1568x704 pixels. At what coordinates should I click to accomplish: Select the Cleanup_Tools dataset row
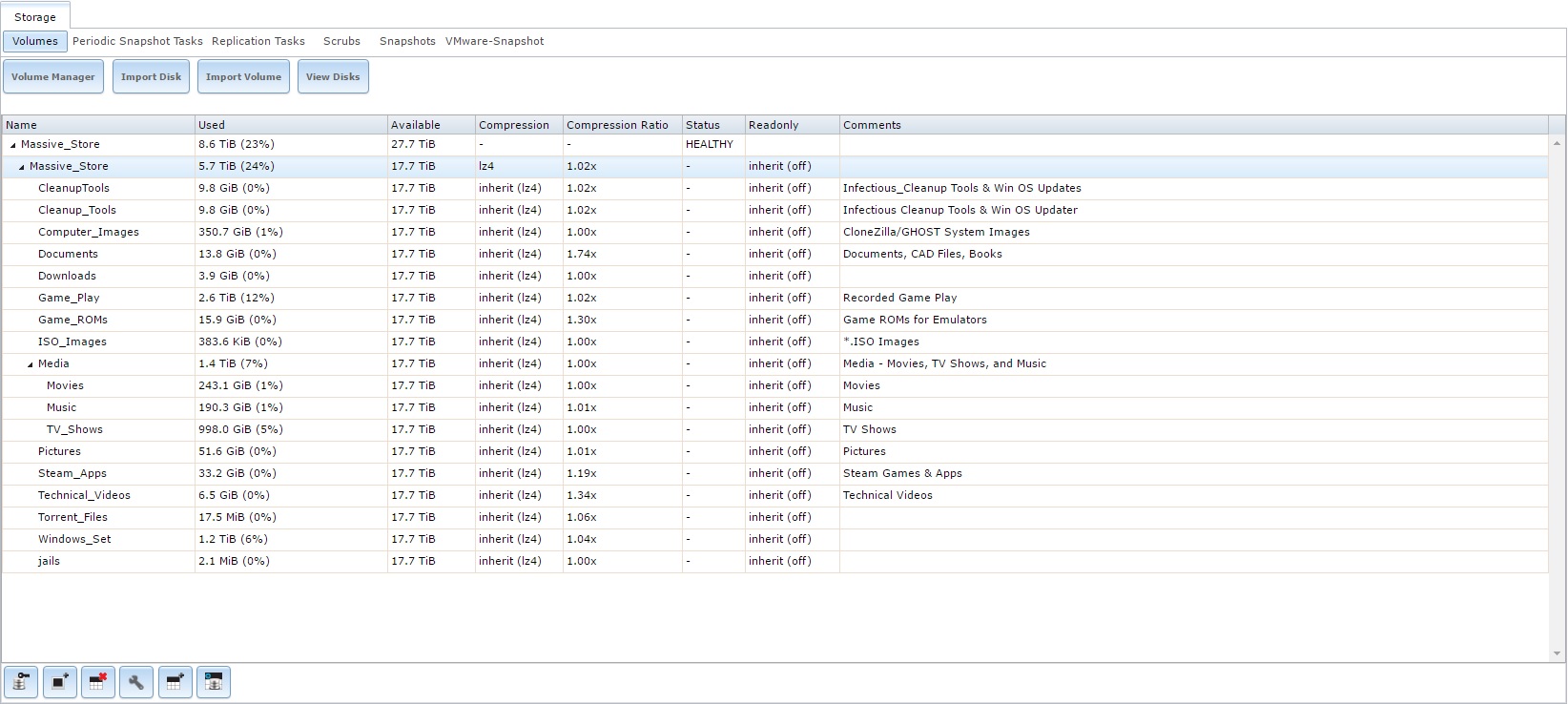(774, 211)
